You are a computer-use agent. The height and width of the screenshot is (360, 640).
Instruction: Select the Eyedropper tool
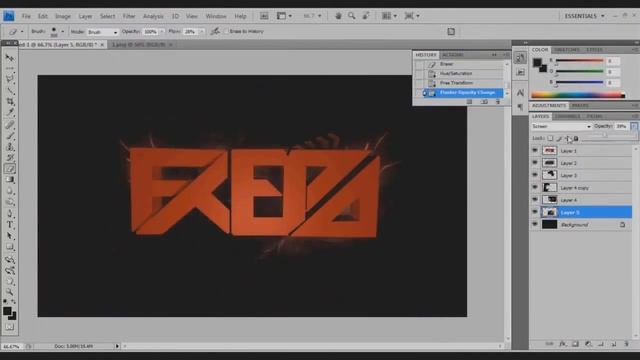pos(10,113)
